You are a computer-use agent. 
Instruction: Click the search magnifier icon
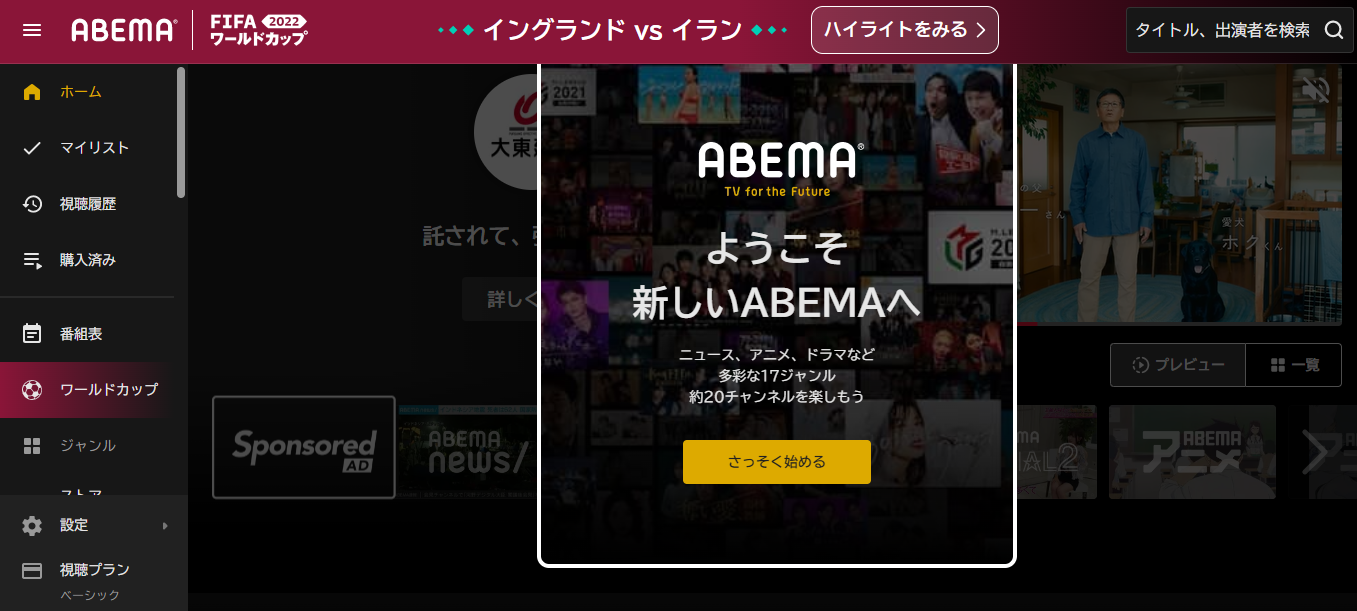point(1333,30)
